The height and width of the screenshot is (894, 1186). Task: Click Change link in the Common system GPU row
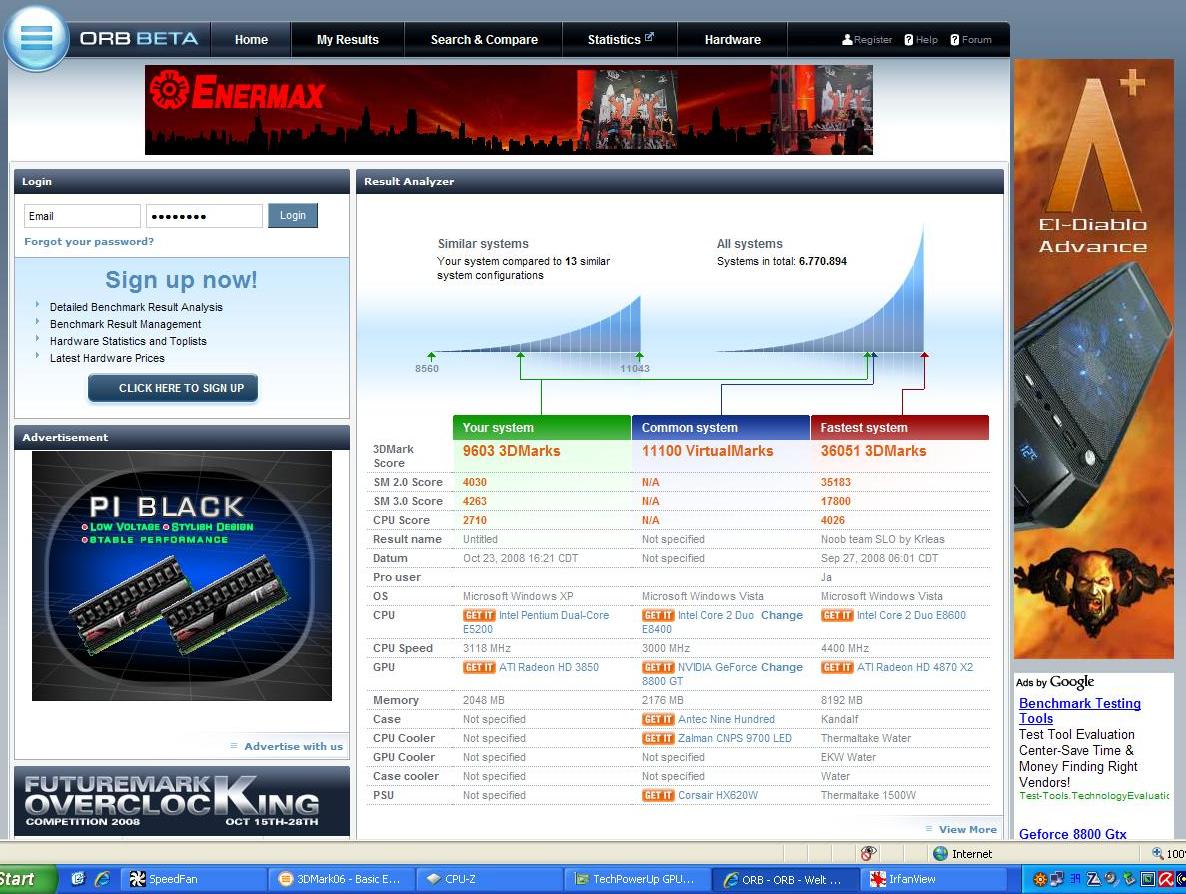(781, 667)
